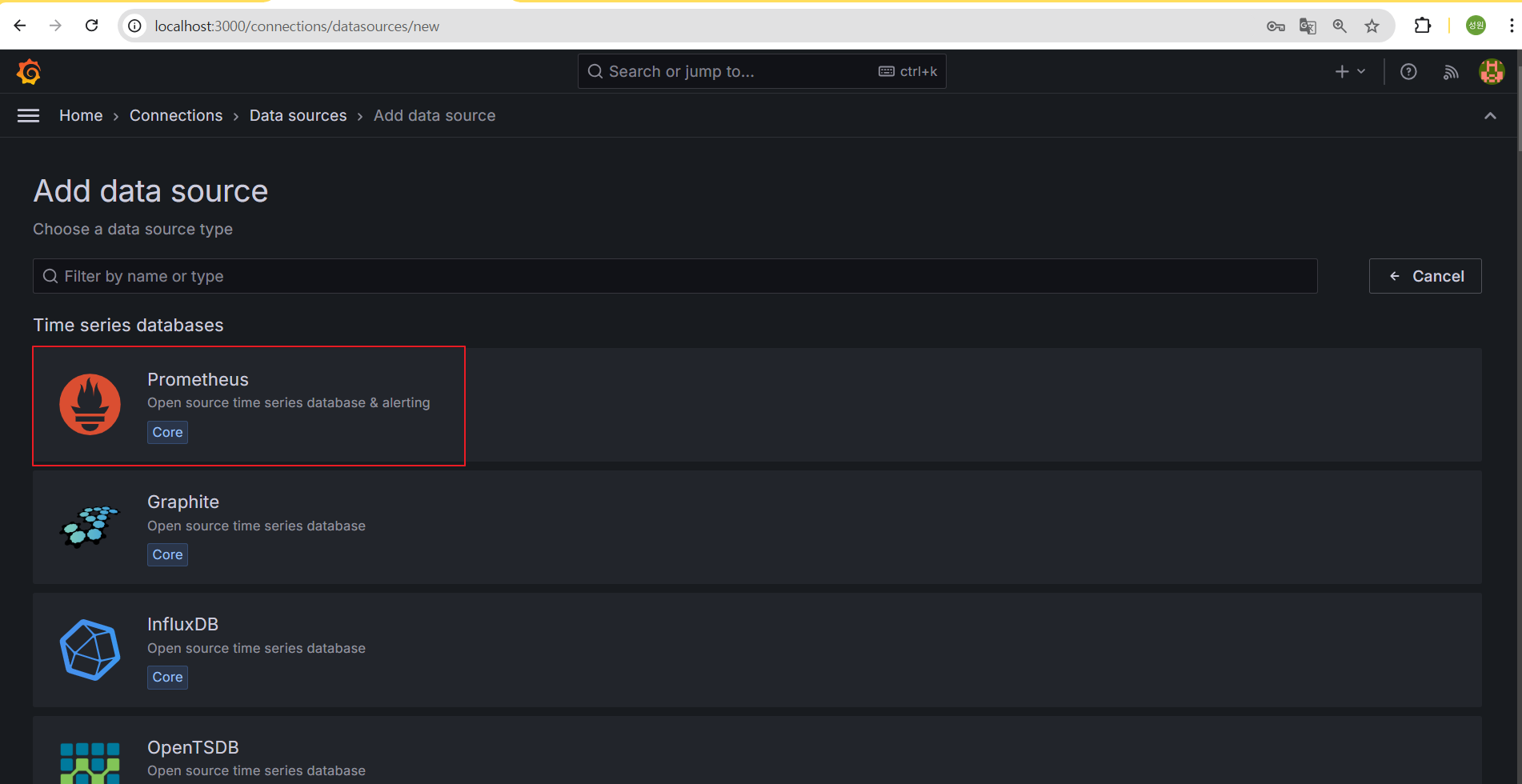Collapse the top bar with the chevron

(1490, 116)
